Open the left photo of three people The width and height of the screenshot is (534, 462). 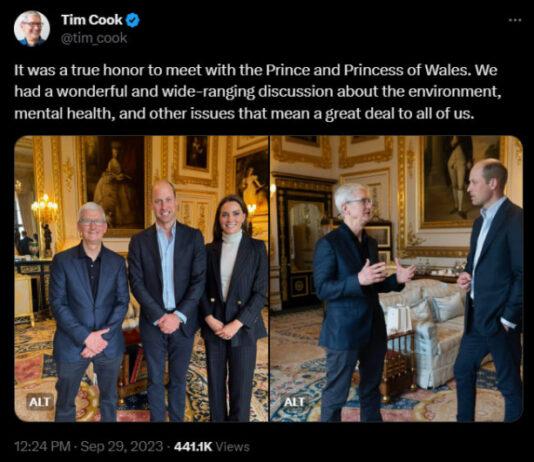141,279
